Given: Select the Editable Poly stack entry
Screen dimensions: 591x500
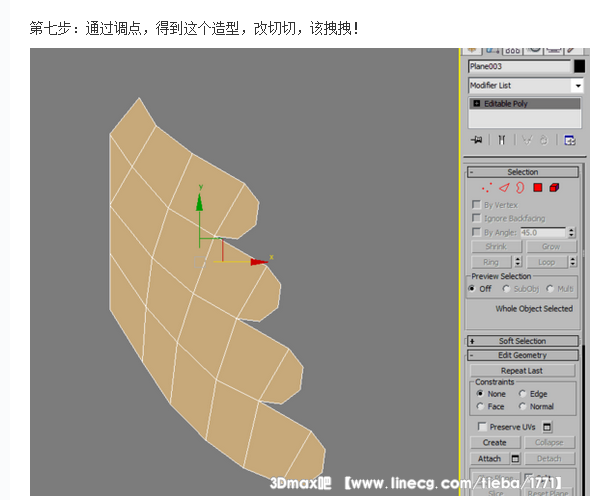Looking at the screenshot, I should click(525, 103).
